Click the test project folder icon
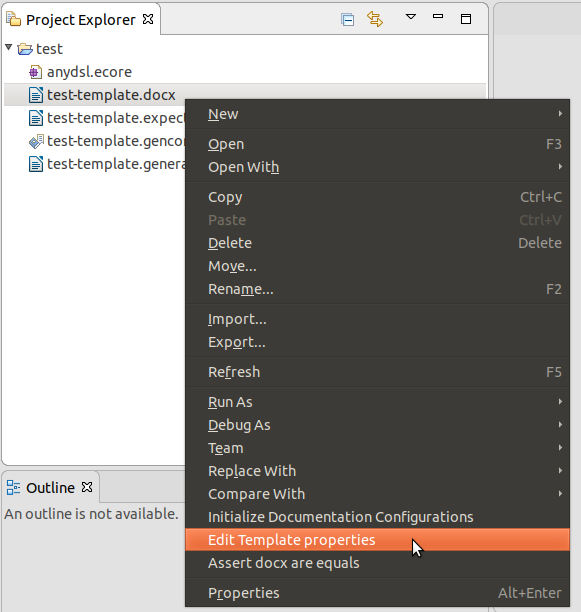Image resolution: width=581 pixels, height=612 pixels. pyautogui.click(x=25, y=49)
